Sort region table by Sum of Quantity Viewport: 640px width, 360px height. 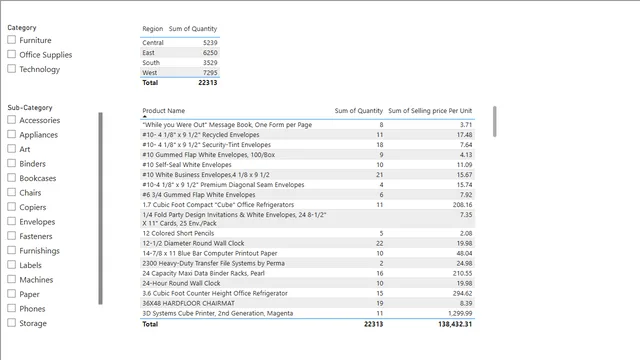(193, 29)
